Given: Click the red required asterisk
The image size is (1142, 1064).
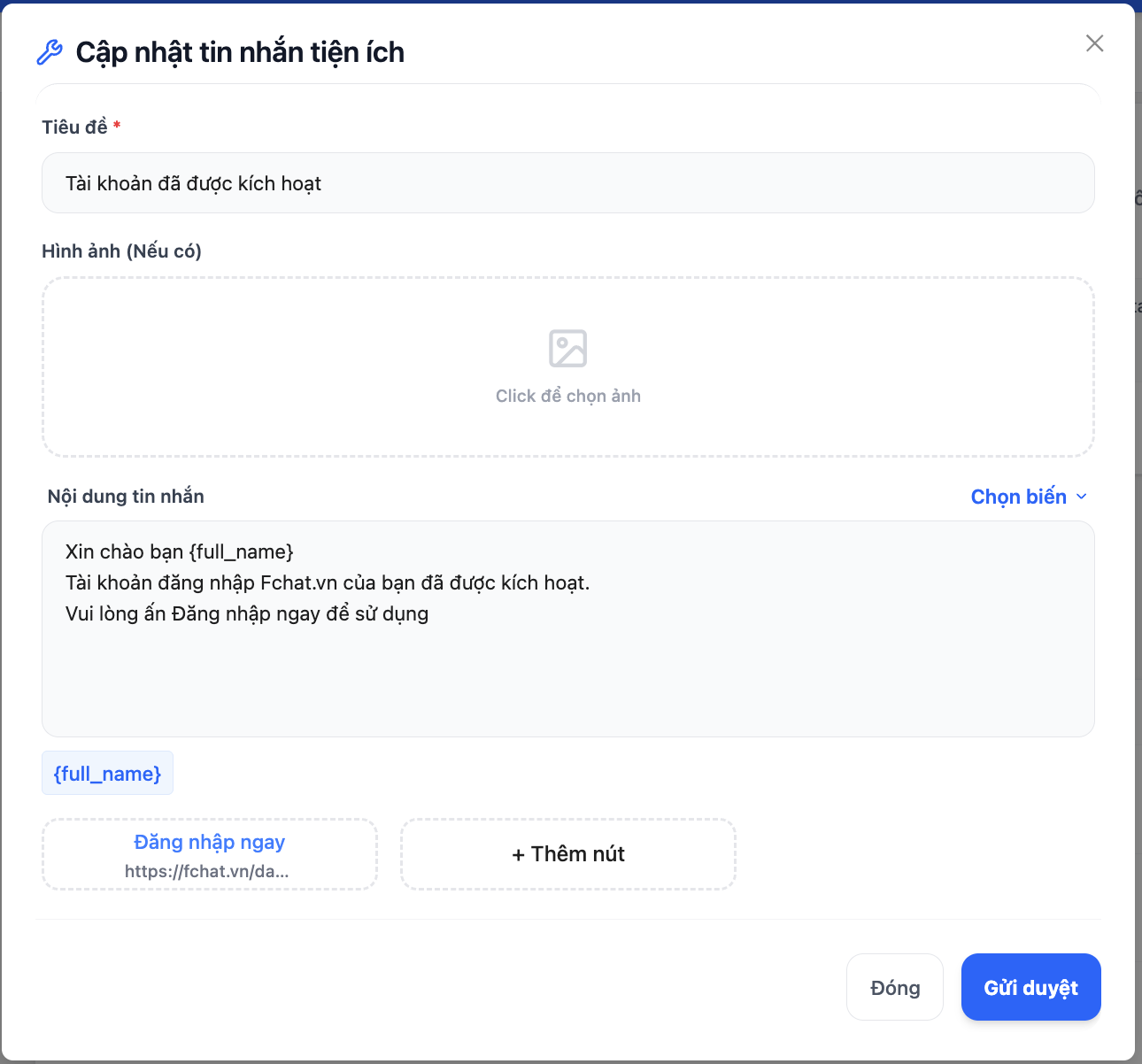Looking at the screenshot, I should 117,126.
